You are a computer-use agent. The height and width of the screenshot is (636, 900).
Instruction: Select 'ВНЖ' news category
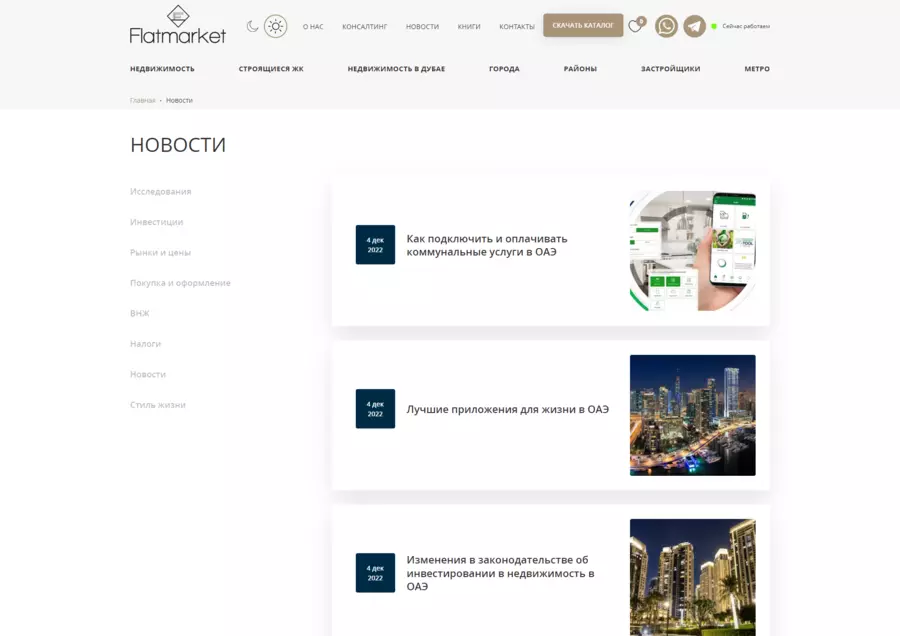click(x=139, y=313)
